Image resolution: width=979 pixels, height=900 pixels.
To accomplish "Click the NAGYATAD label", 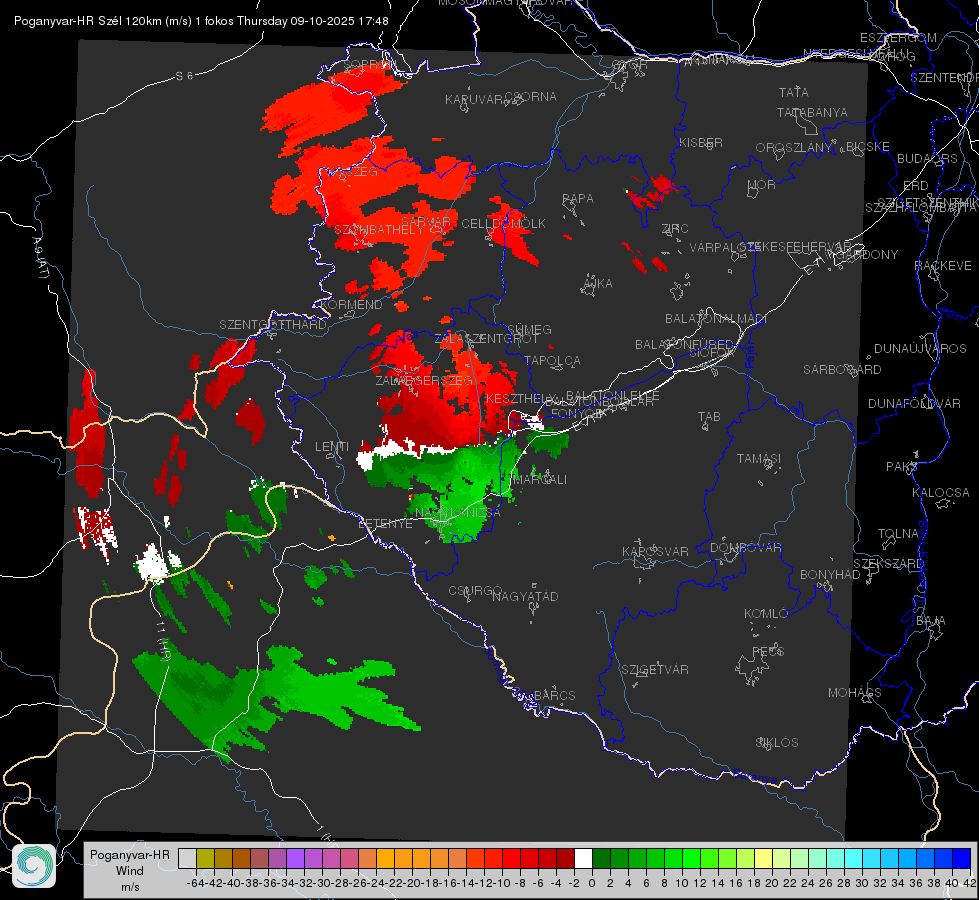I will click(525, 596).
